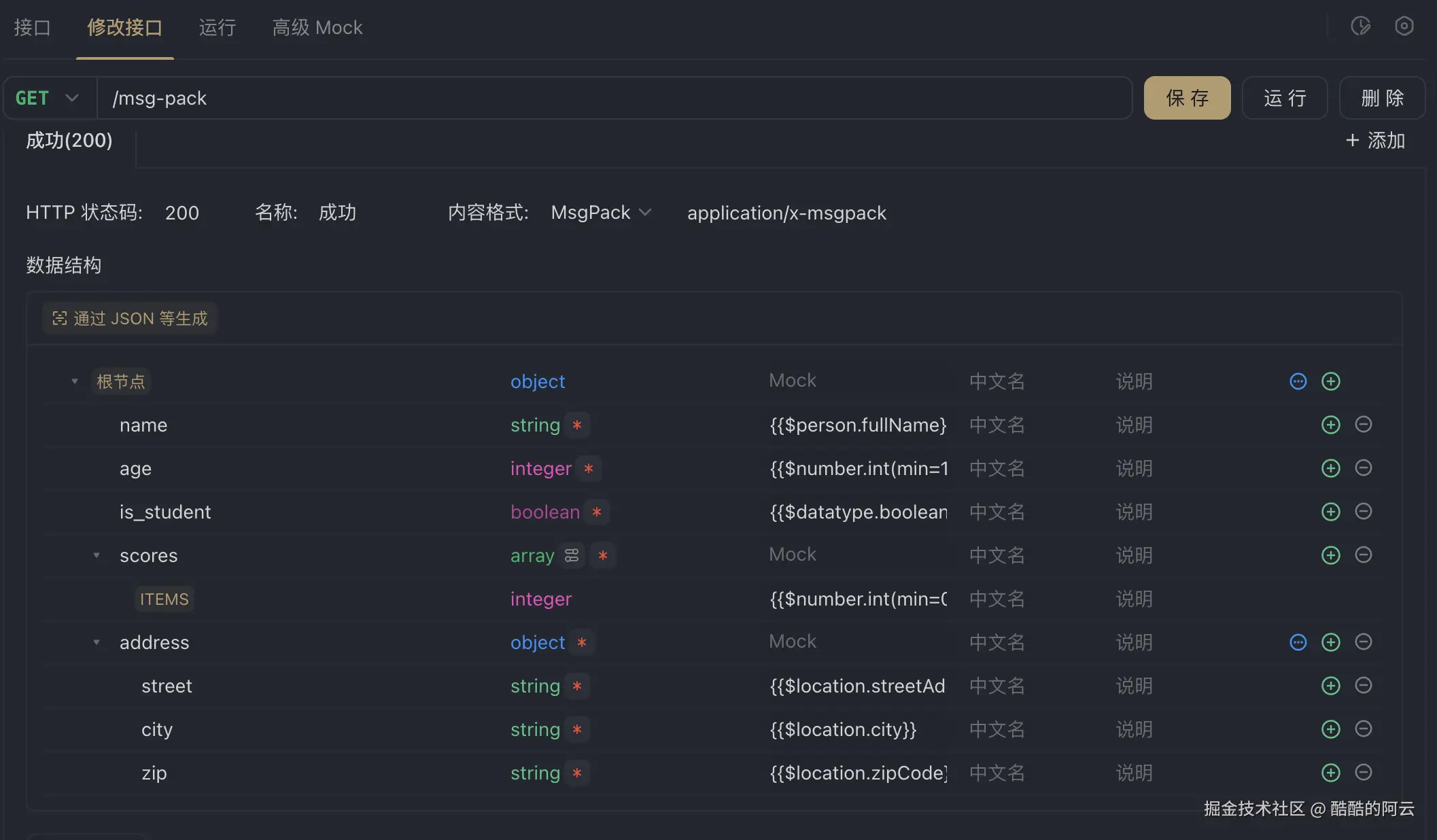Open the more options icon on the address row

click(x=1298, y=642)
